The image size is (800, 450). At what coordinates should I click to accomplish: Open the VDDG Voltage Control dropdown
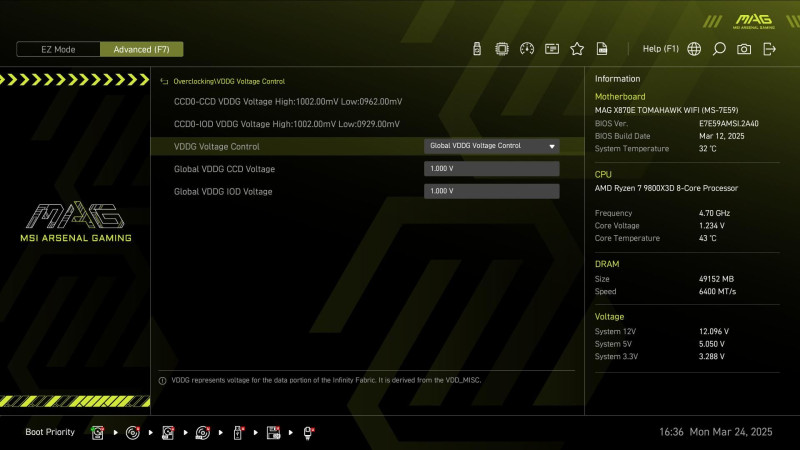[x=491, y=146]
